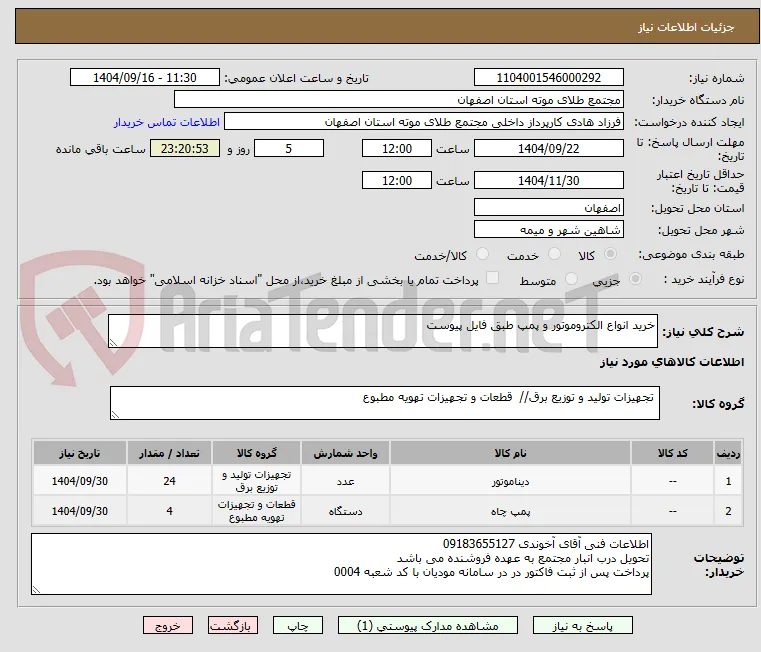Click the اطلاعات کالاهای مورد نیاز heading
The image size is (761, 652).
pos(672,362)
